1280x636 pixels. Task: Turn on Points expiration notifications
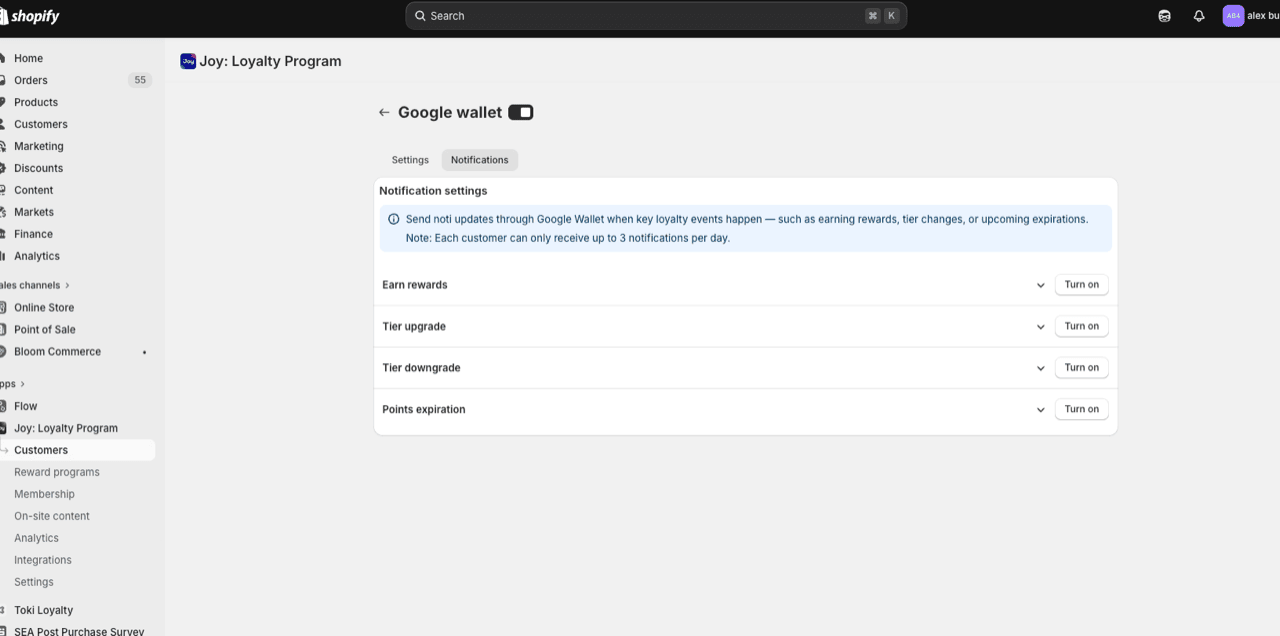pos(1081,409)
